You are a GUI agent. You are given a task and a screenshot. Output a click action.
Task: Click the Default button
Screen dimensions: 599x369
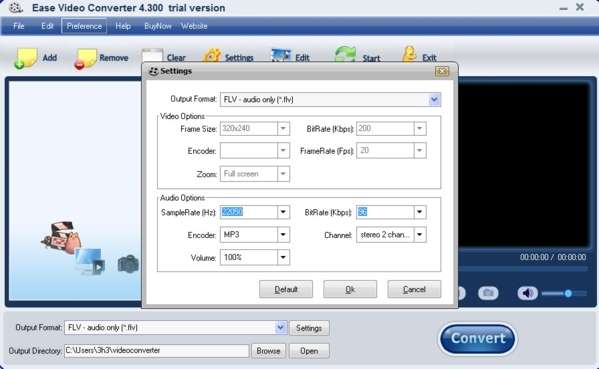point(286,290)
